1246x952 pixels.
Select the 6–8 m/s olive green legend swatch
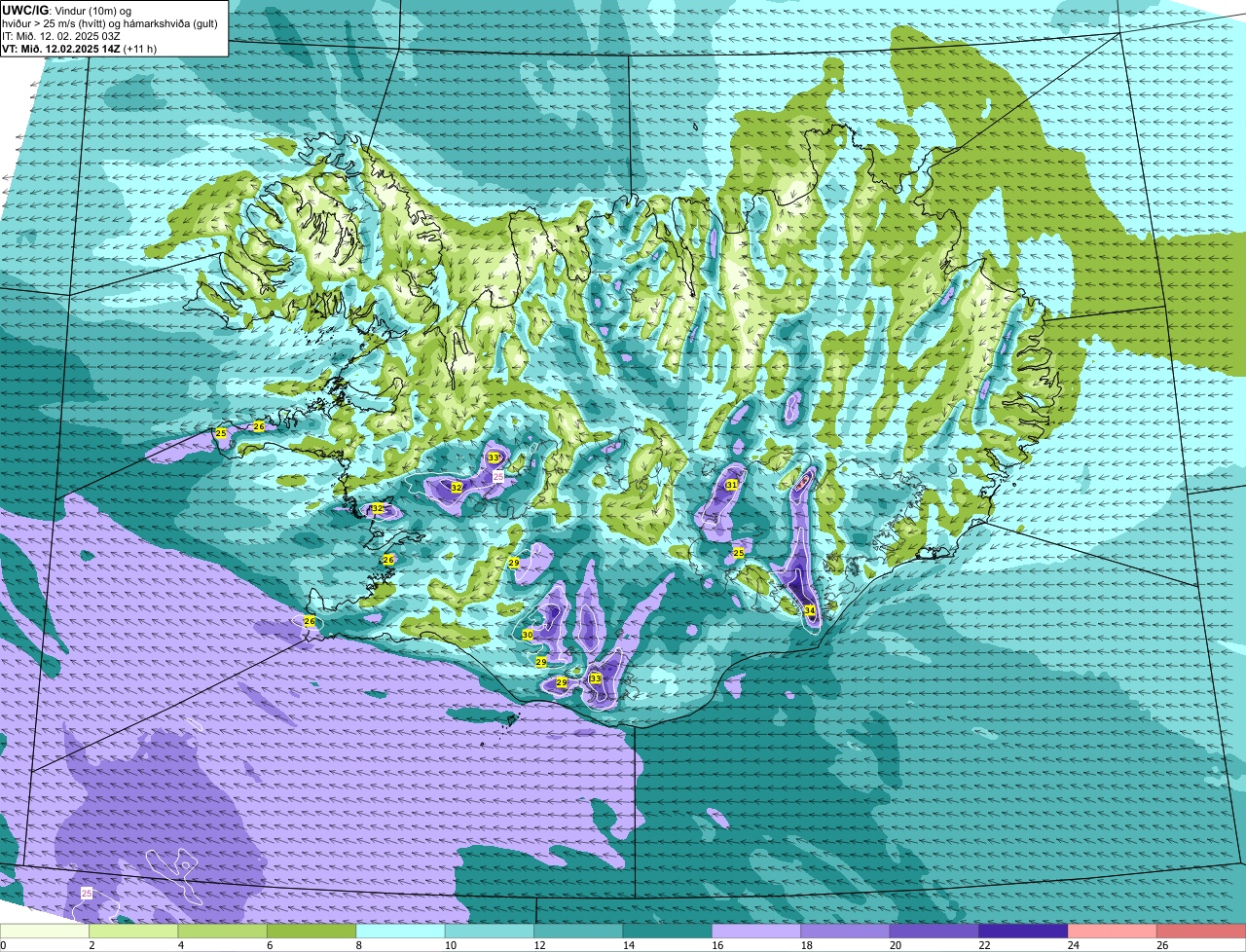[311, 931]
